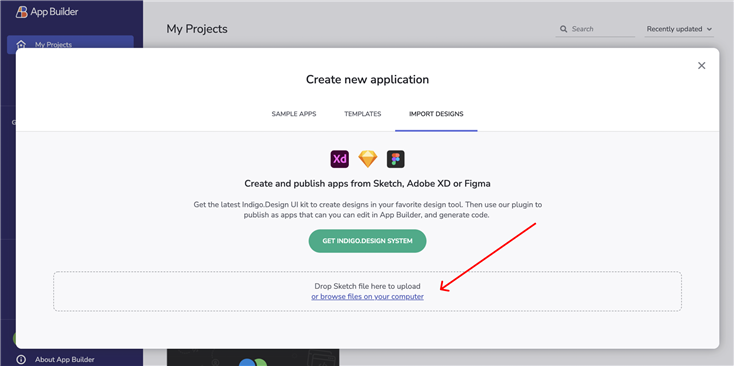
Task: Click the My Projects page title
Action: click(197, 29)
